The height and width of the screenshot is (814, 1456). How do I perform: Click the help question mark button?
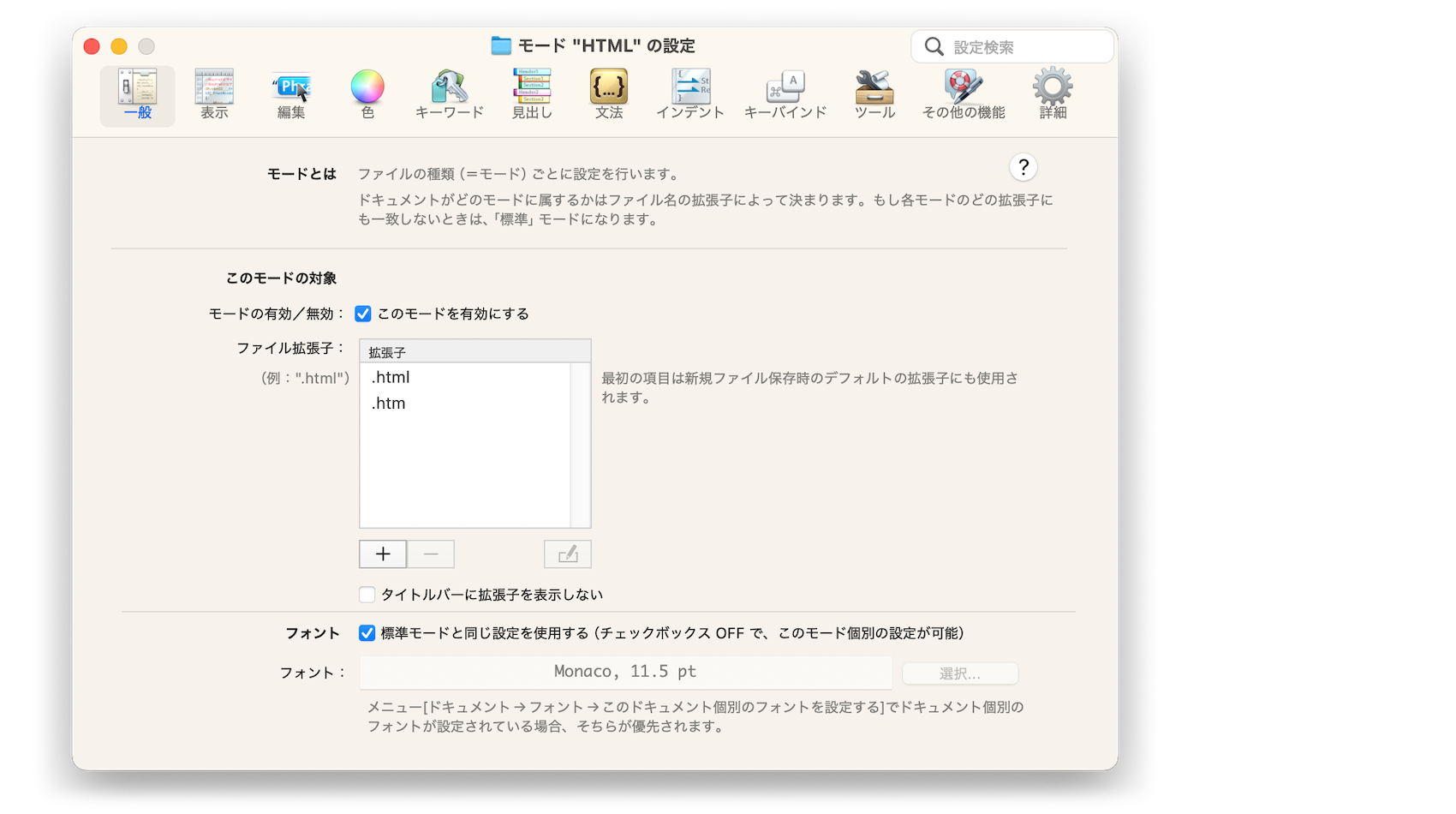[1023, 167]
